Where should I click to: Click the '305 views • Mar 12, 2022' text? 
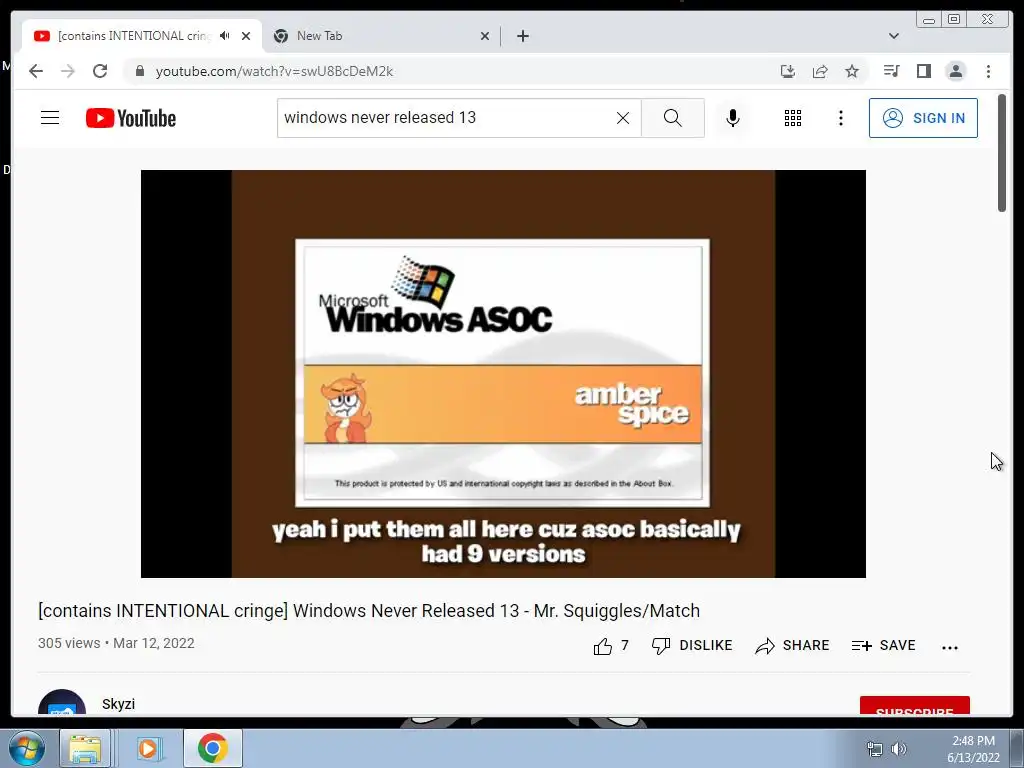pos(116,643)
